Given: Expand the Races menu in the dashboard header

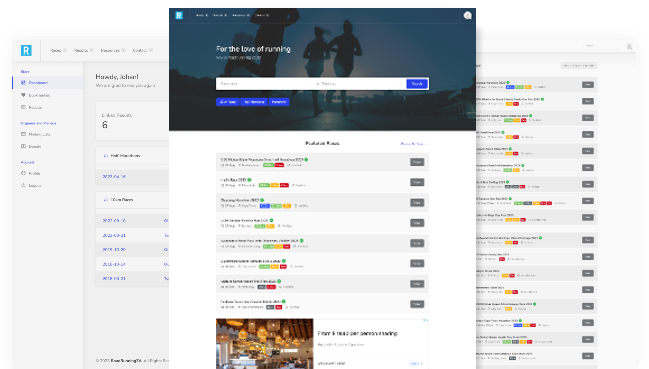Looking at the screenshot, I should [x=58, y=50].
